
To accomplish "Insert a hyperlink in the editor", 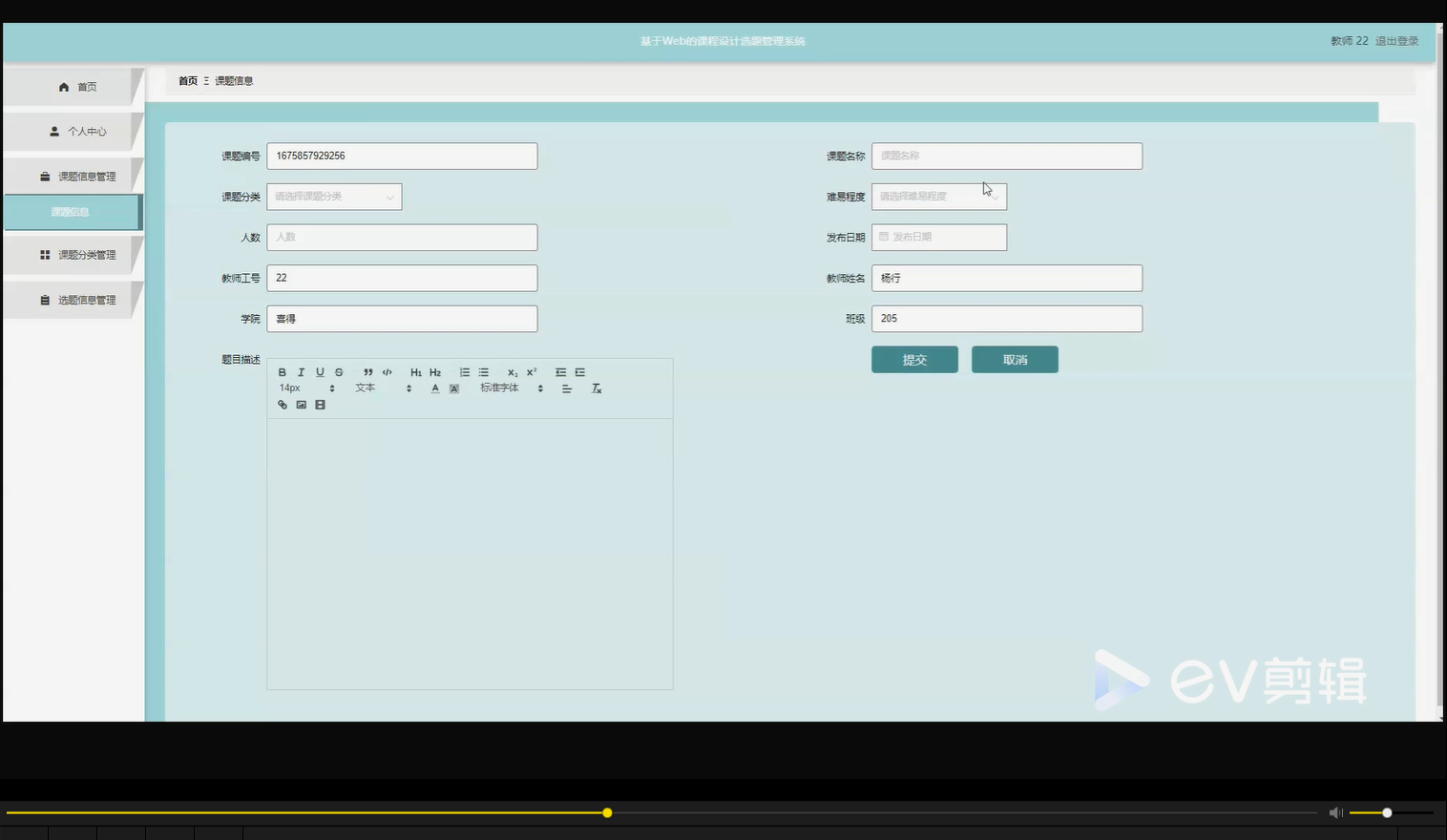I will coord(283,405).
